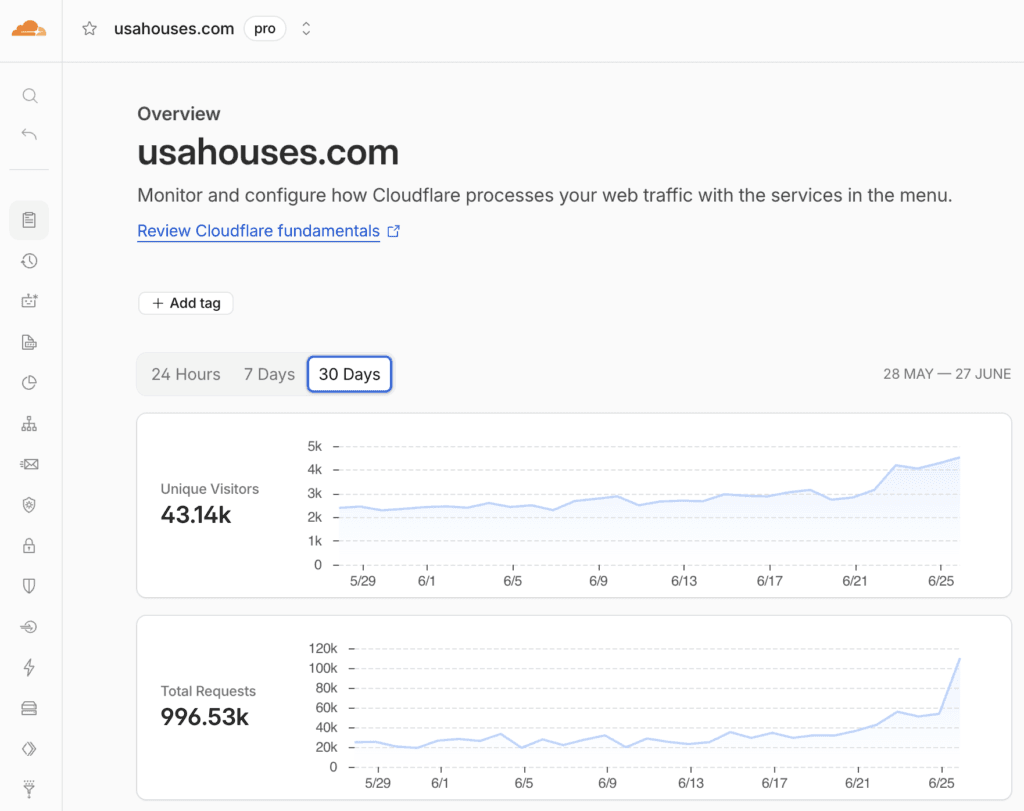
Task: Open the SSL/TLS lock icon
Action: [29, 545]
